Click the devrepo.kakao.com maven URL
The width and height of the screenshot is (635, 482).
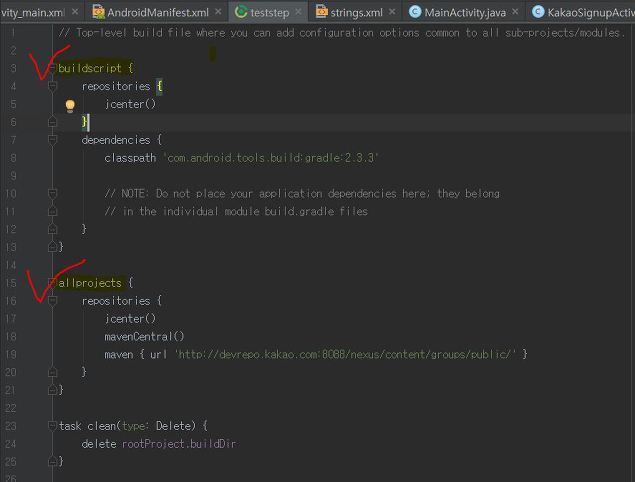(345, 354)
